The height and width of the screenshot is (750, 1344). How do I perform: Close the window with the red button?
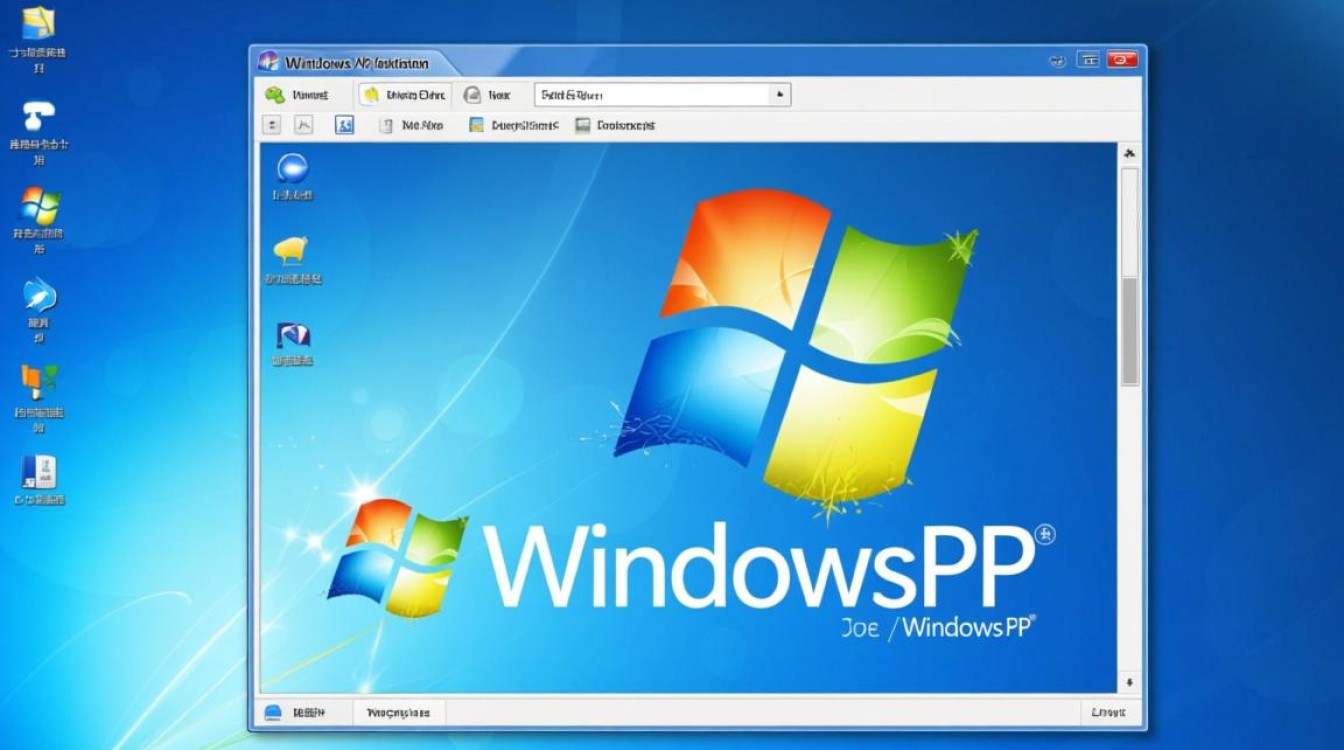(x=1122, y=61)
